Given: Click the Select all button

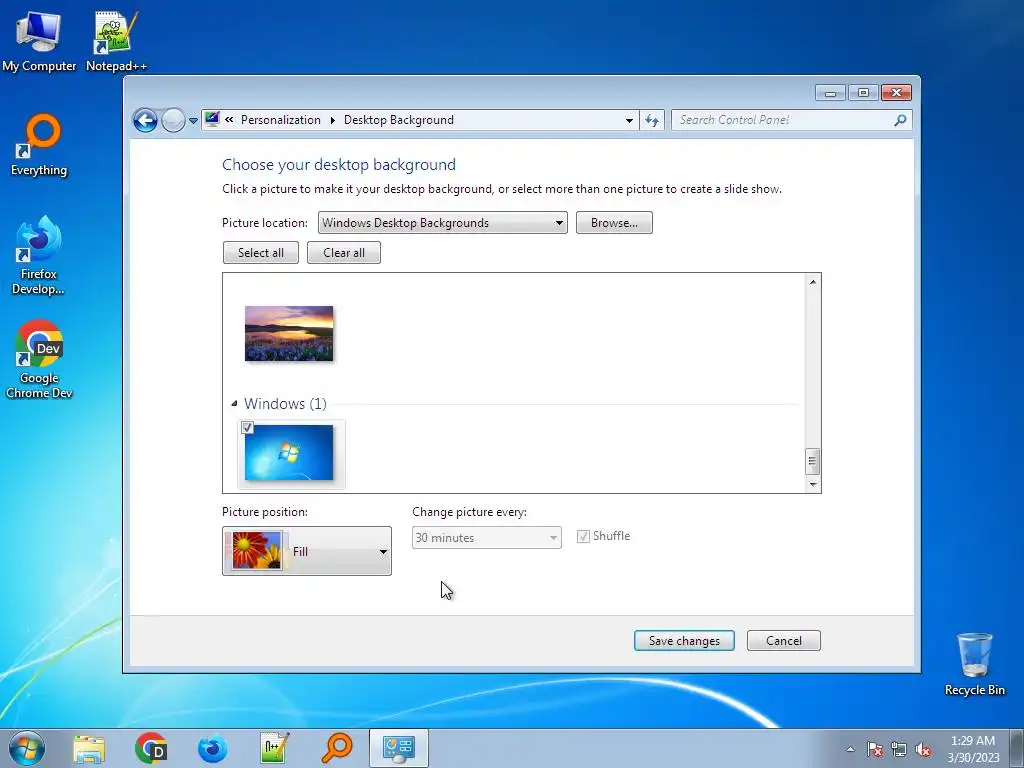Looking at the screenshot, I should [x=261, y=253].
